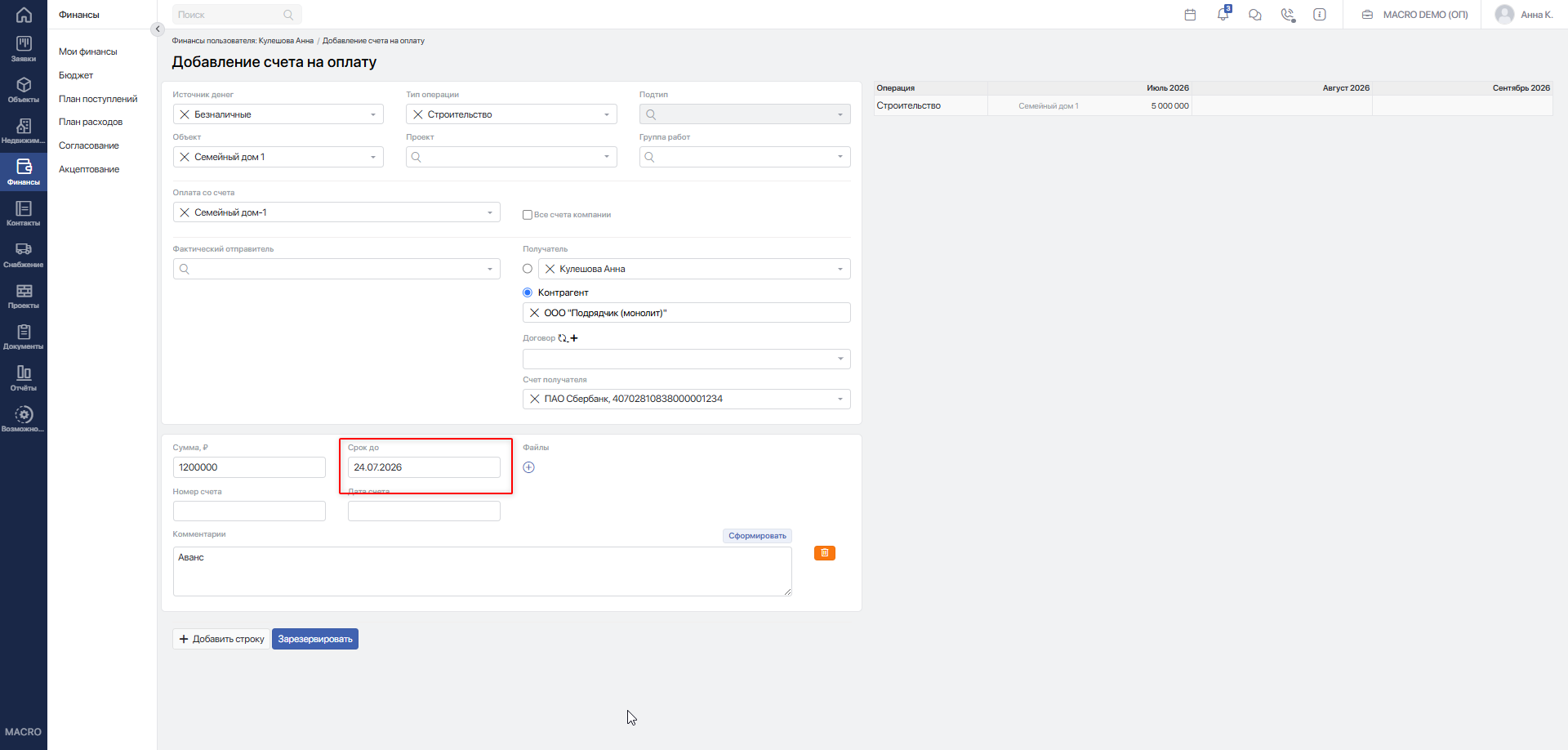Select the Кулешова Анна recipient radio button
This screenshot has width=1568, height=750.
tap(528, 269)
